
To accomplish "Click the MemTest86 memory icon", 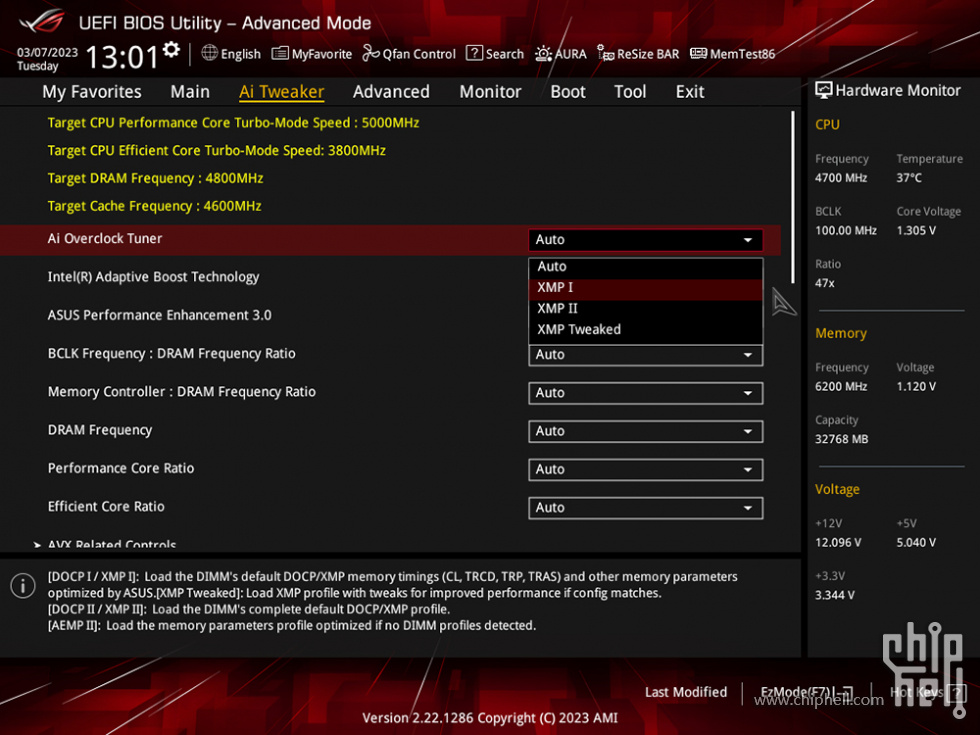I will click(x=698, y=54).
